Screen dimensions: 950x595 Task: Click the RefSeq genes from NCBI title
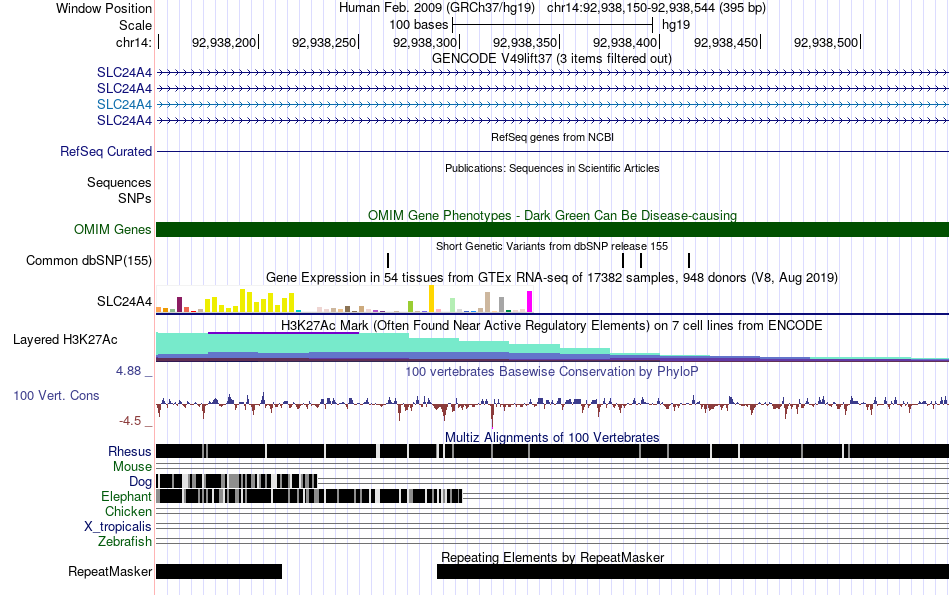552,138
